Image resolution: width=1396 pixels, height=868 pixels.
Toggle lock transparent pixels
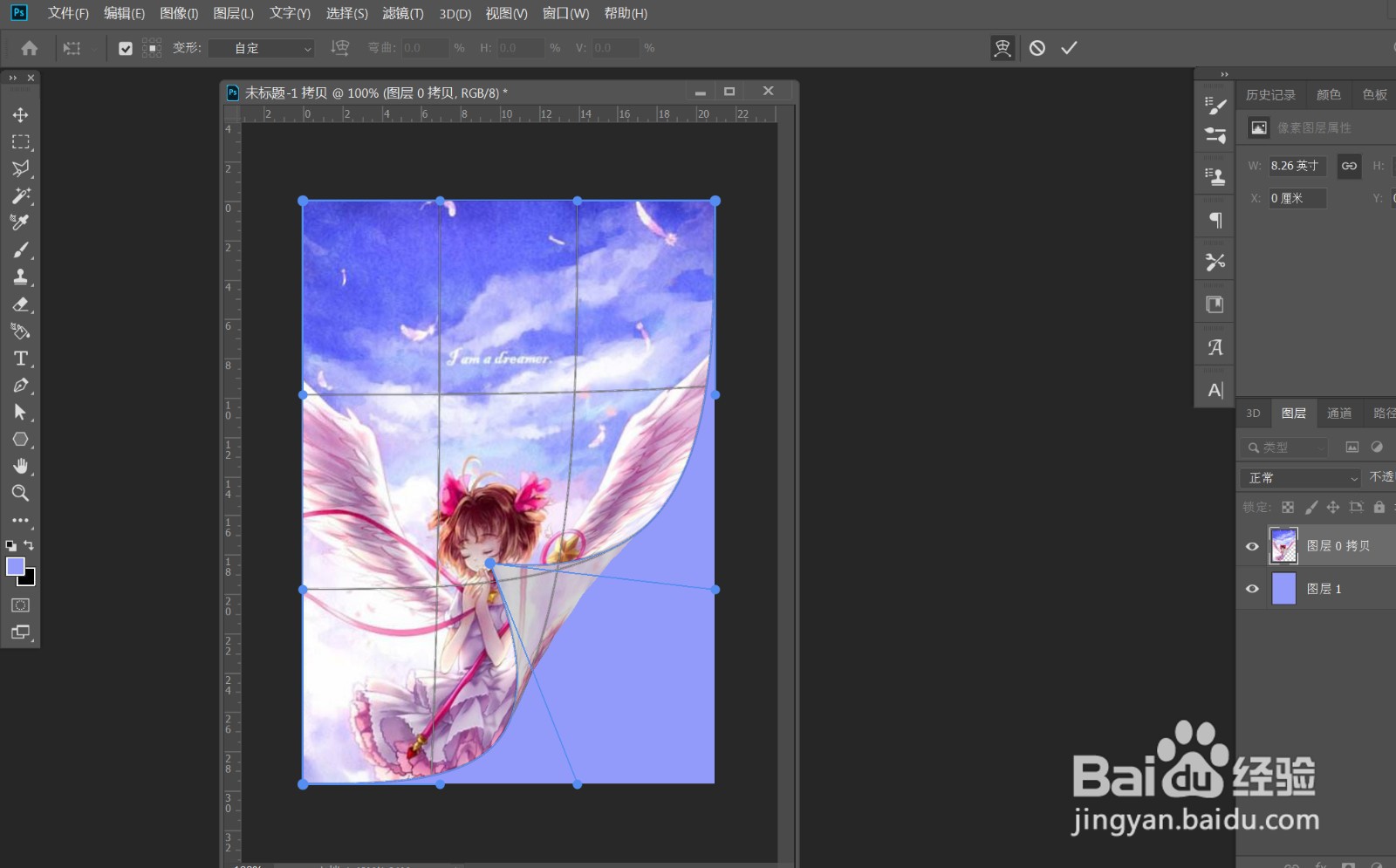tap(1288, 507)
